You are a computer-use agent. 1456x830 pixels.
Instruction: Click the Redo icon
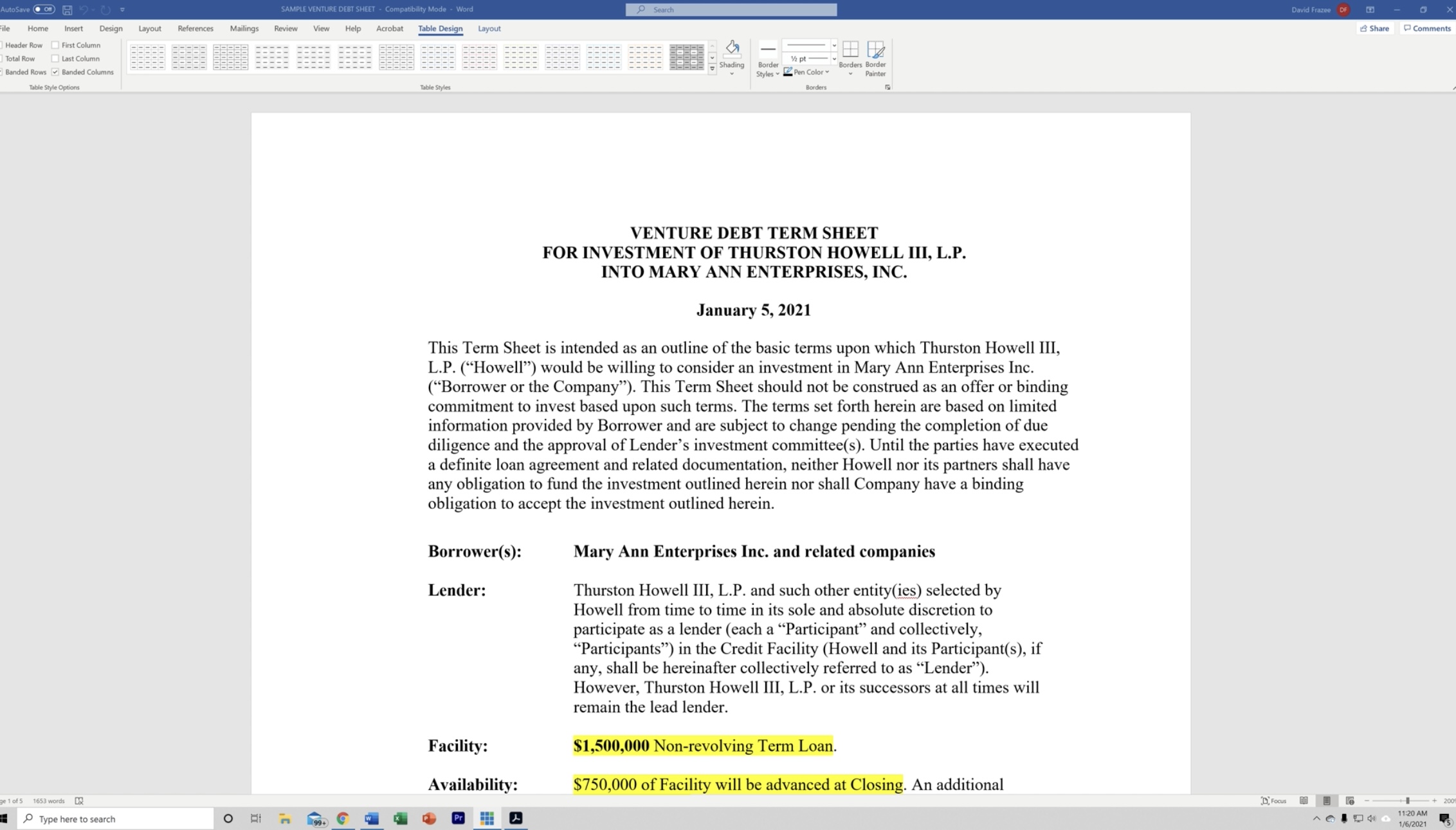pos(105,10)
